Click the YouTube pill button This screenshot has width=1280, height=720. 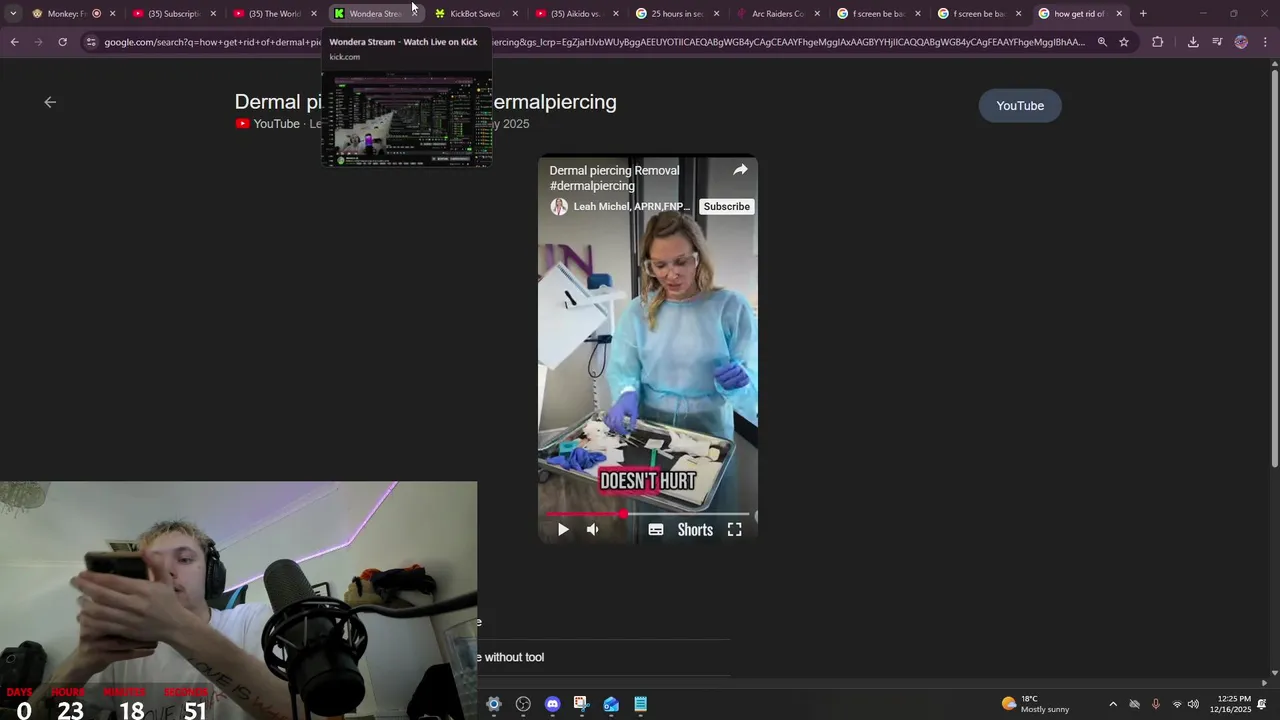click(1020, 106)
